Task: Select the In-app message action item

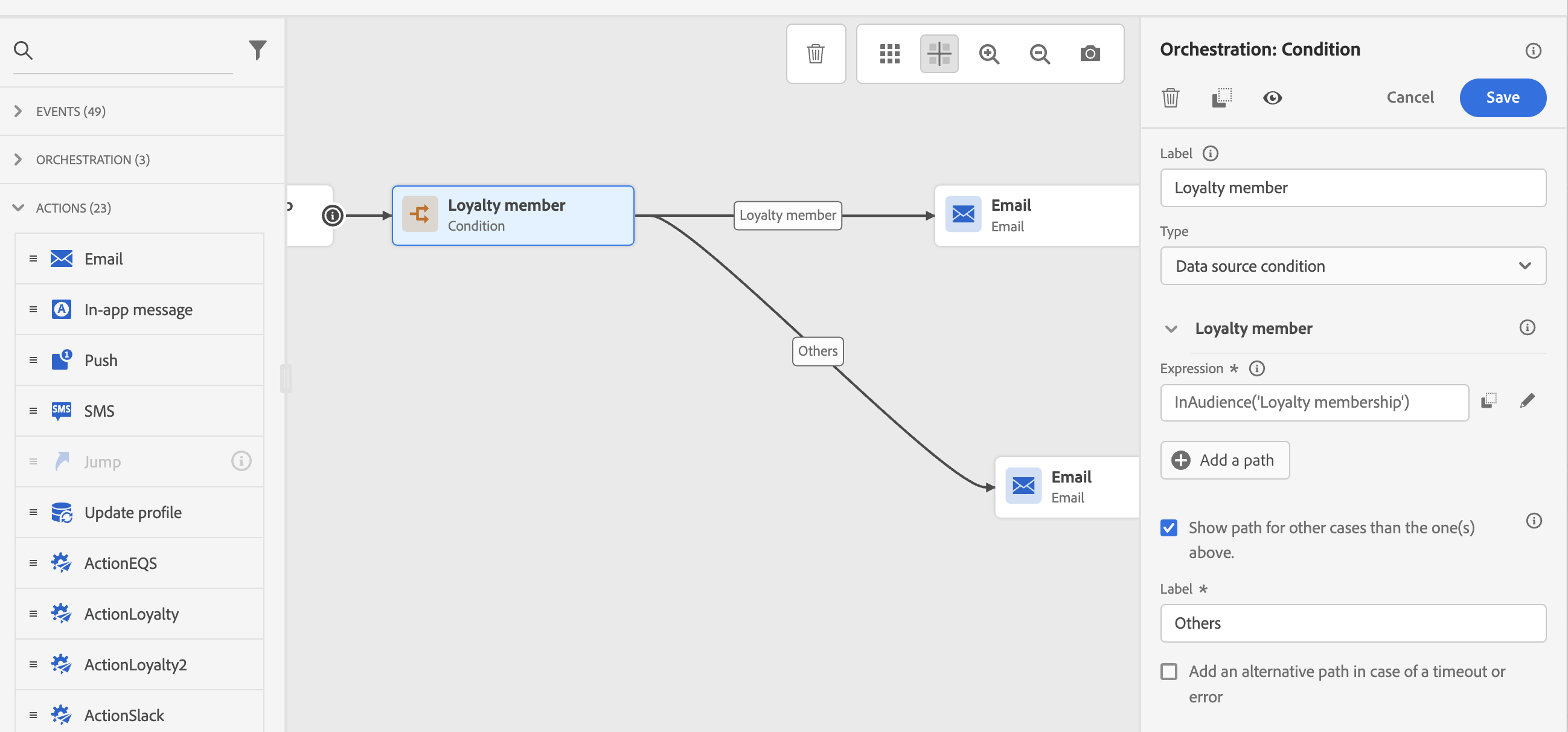Action: click(x=138, y=309)
